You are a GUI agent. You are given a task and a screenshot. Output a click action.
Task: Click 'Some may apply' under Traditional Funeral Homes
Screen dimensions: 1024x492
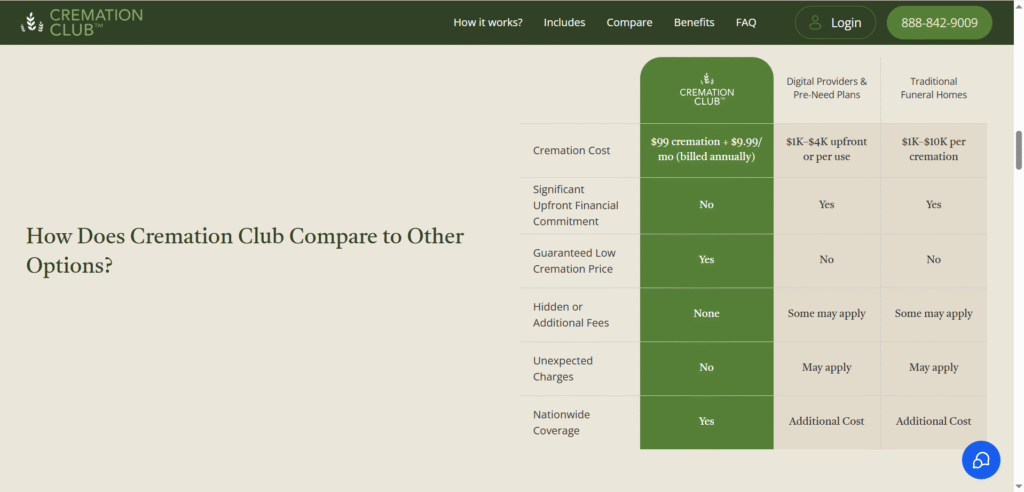934,314
